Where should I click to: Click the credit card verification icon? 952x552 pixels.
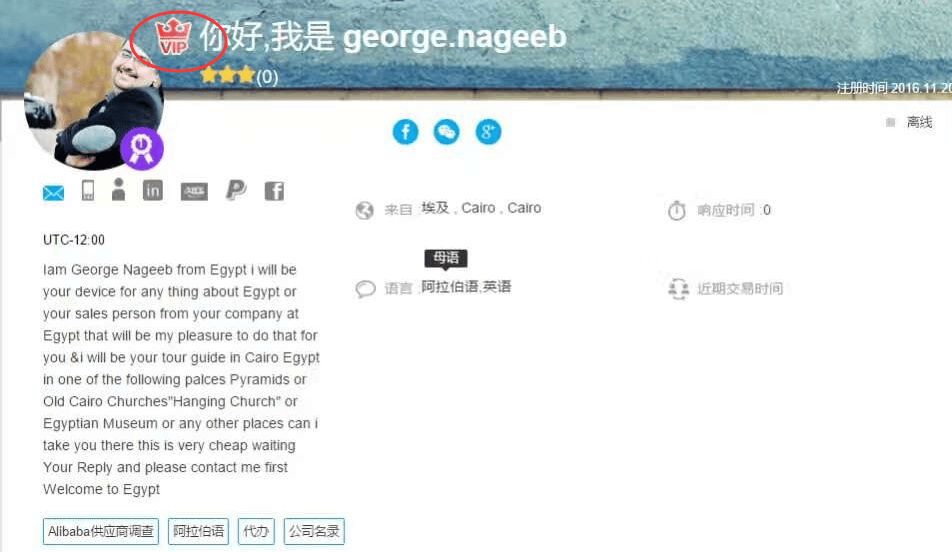(194, 192)
